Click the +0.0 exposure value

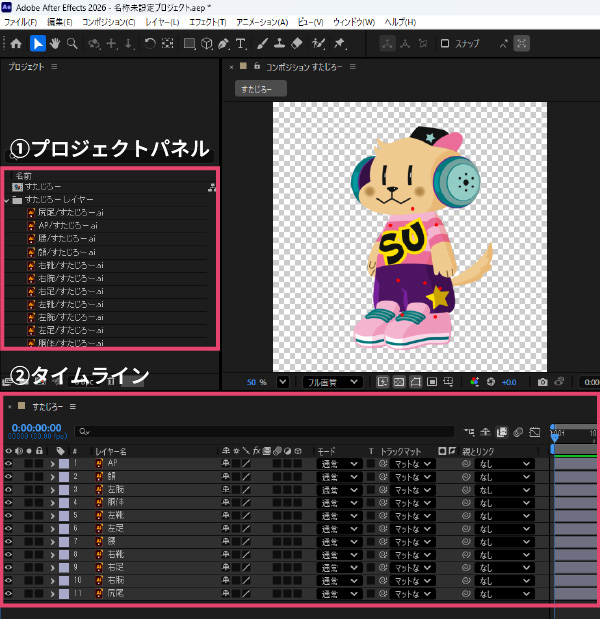tap(509, 382)
